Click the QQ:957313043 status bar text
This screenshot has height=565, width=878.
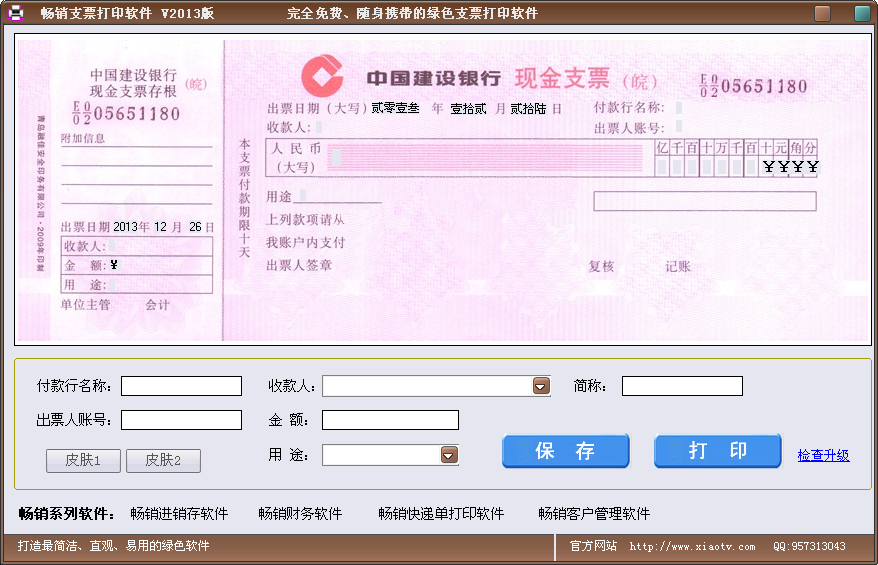(x=809, y=546)
